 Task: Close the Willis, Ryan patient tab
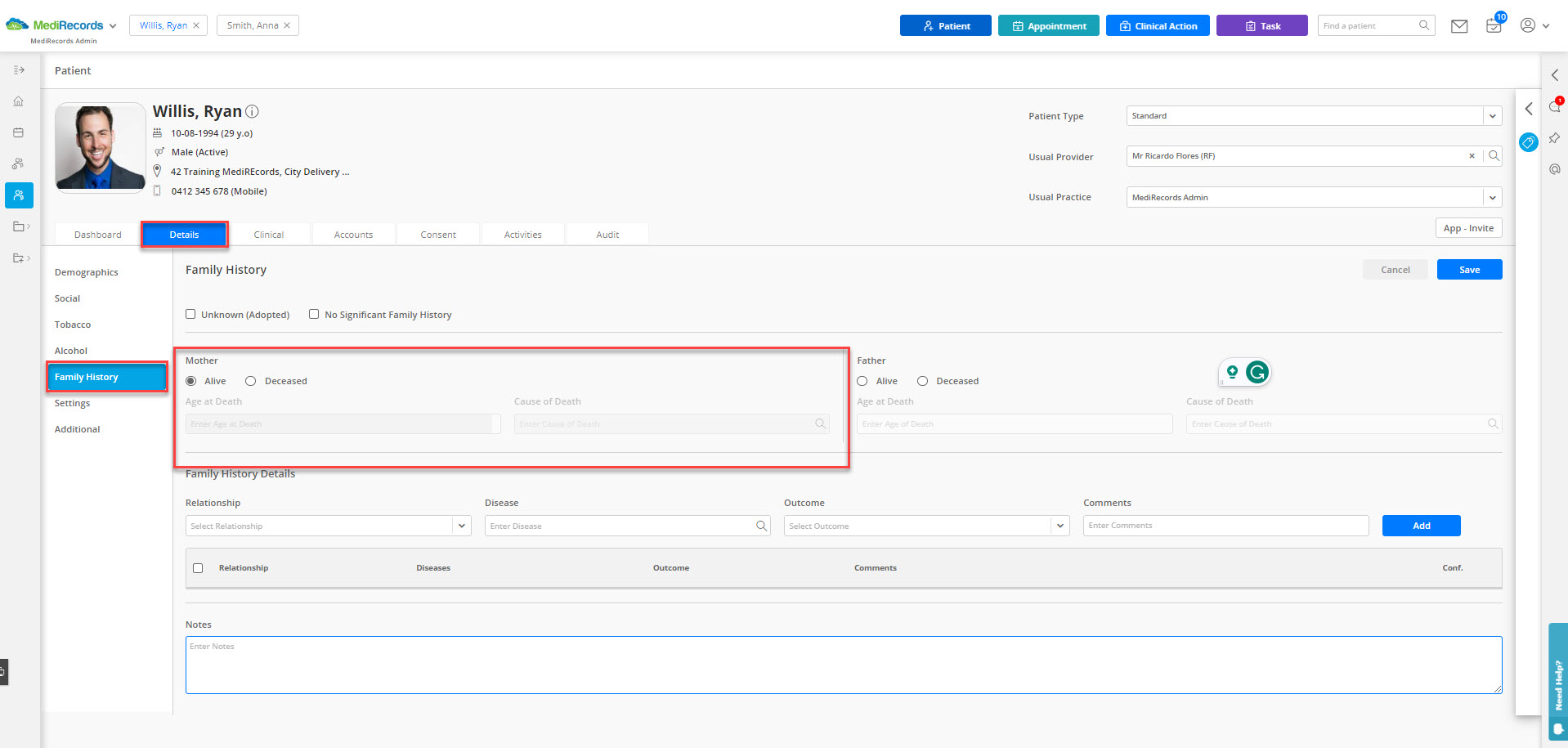[196, 25]
